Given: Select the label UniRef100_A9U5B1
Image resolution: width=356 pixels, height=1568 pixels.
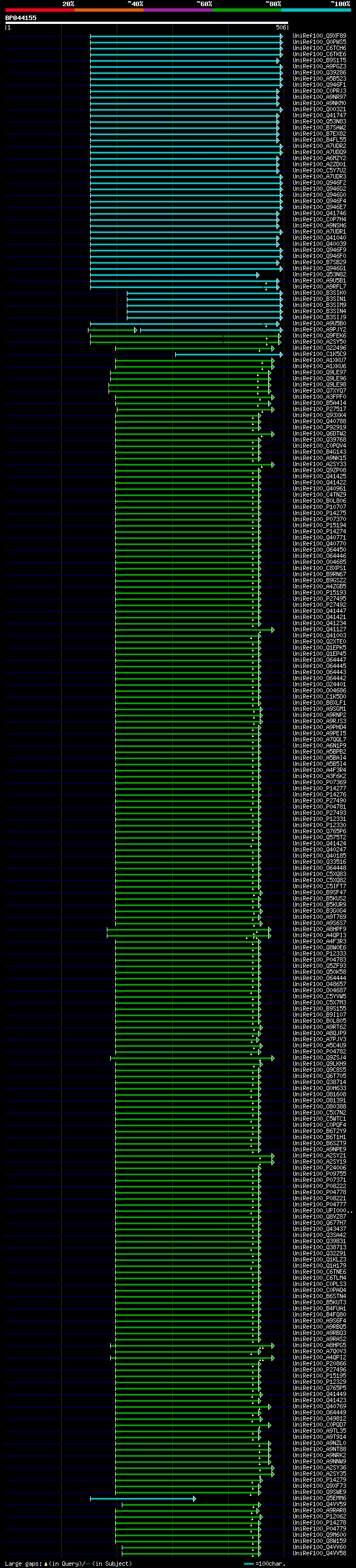Looking at the screenshot, I should (x=319, y=280).
